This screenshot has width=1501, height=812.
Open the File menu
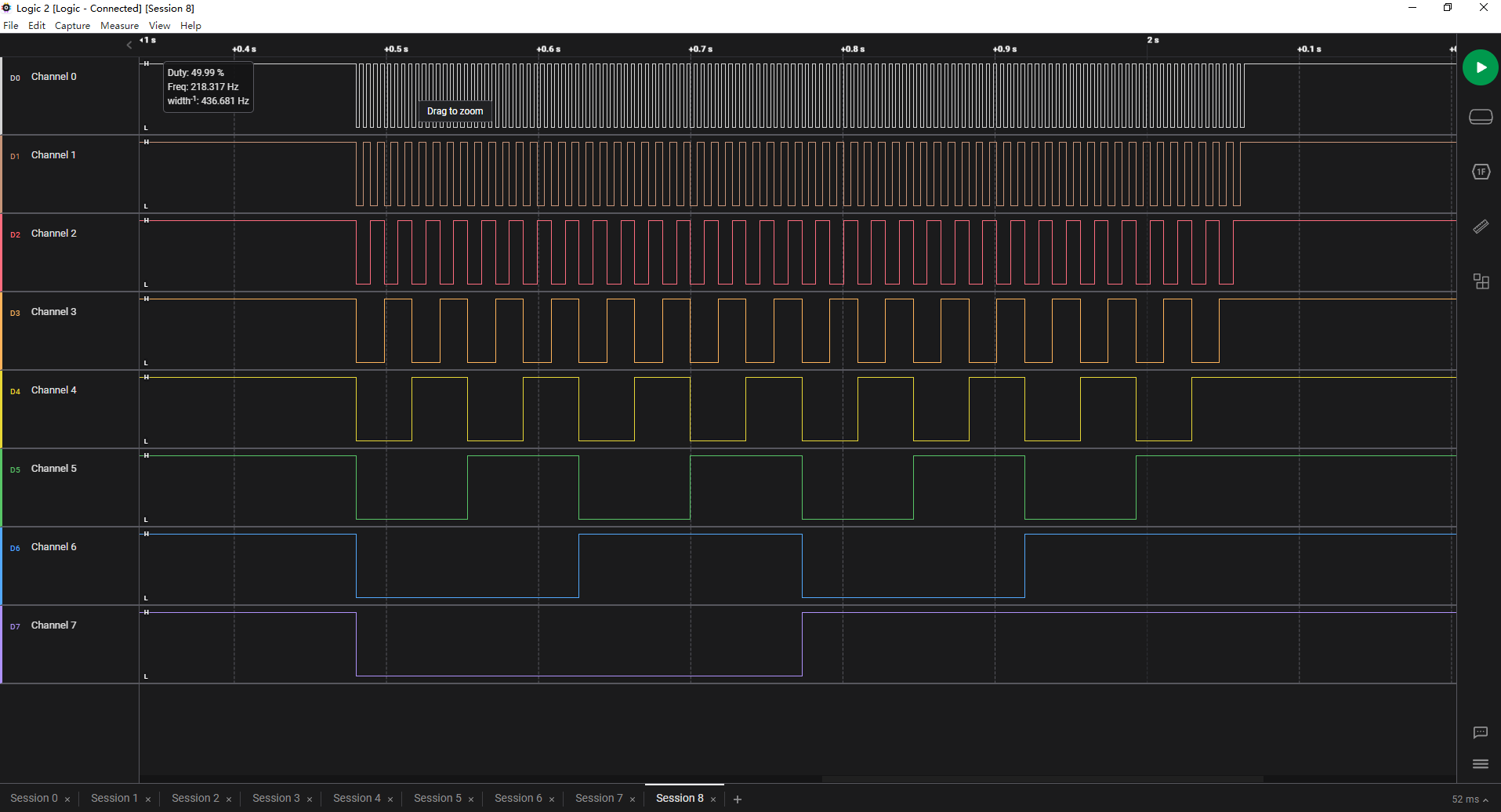click(x=11, y=26)
